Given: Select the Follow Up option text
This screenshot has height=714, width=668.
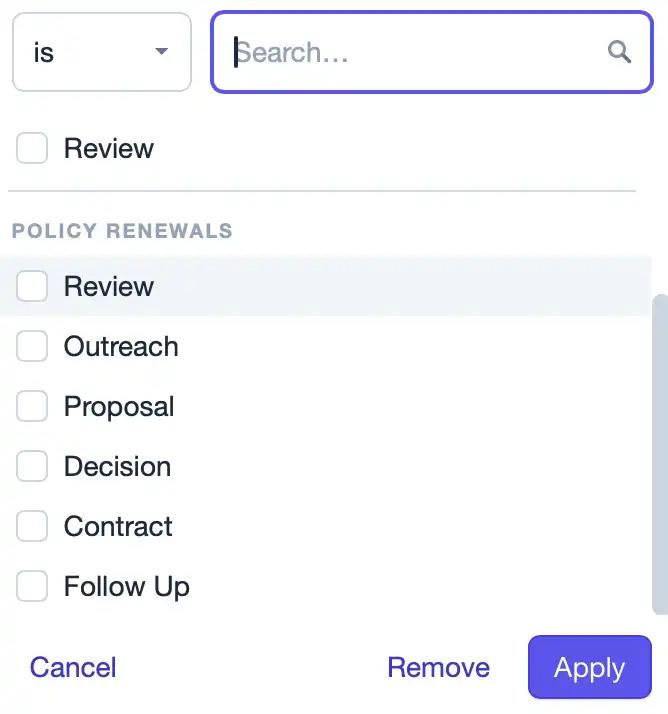Looking at the screenshot, I should click(127, 586).
